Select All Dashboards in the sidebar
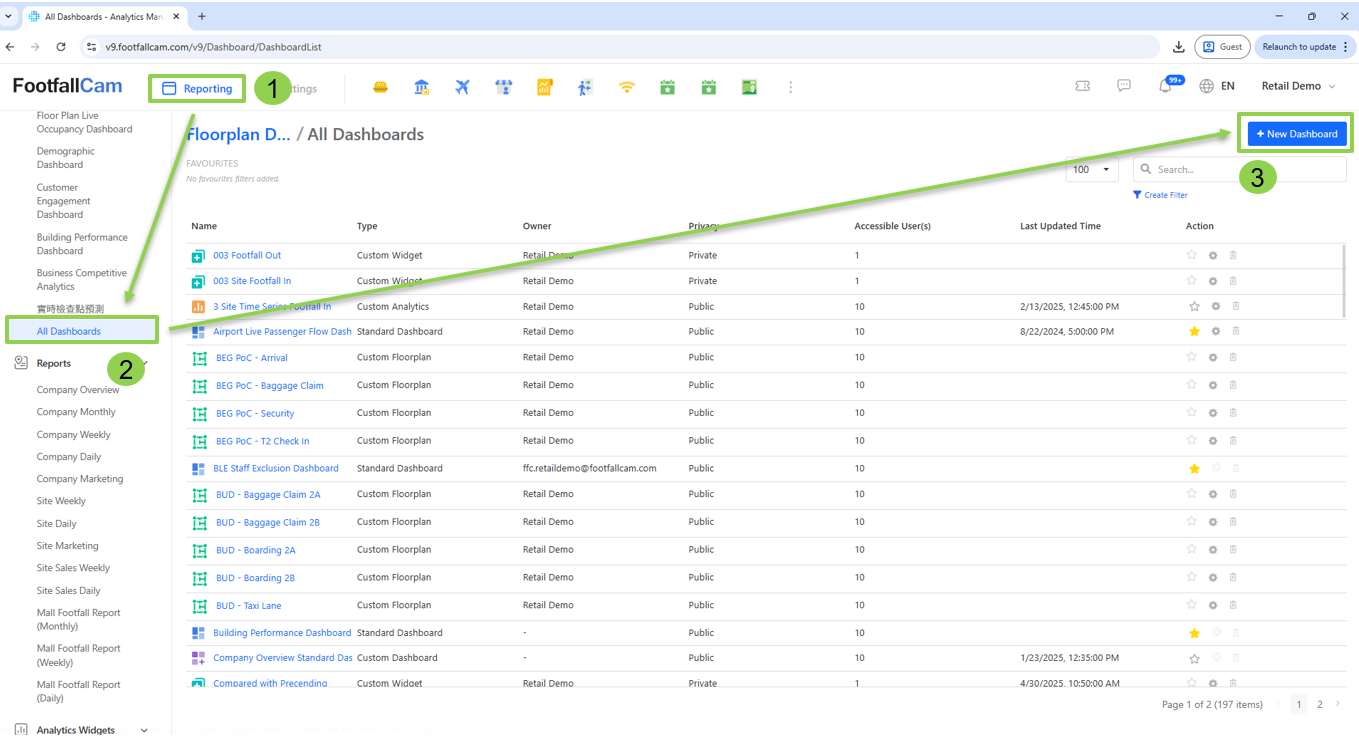1359x742 pixels. pos(69,331)
